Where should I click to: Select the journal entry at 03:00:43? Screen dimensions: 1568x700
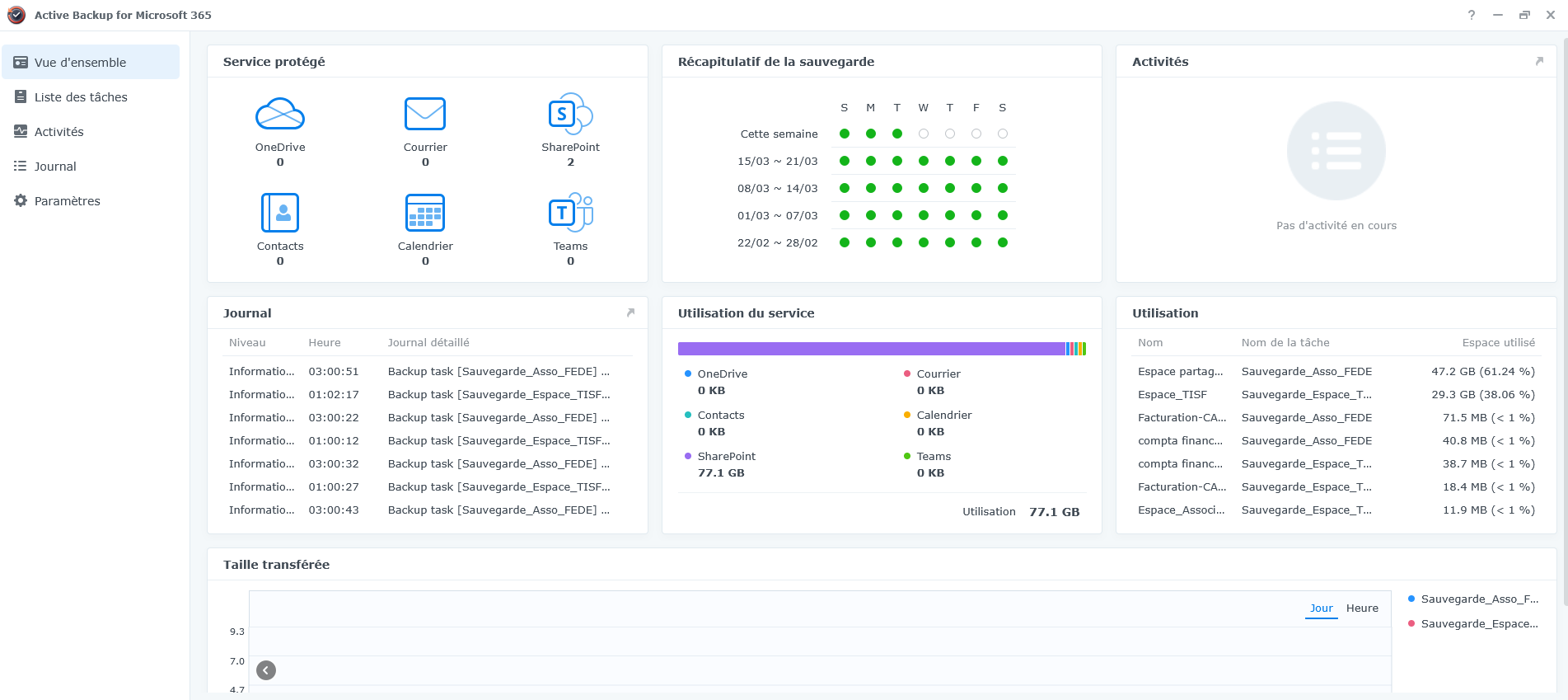click(x=427, y=510)
